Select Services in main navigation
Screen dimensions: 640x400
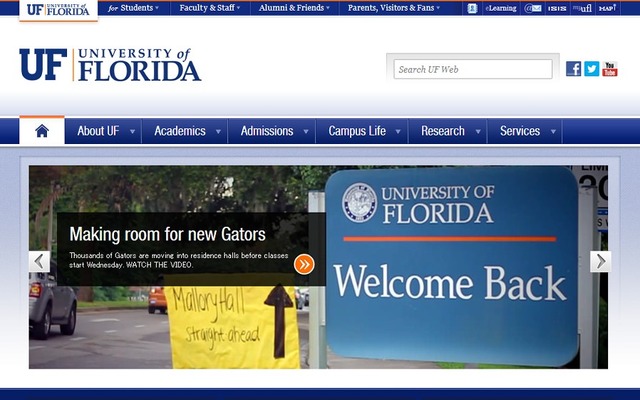click(520, 131)
